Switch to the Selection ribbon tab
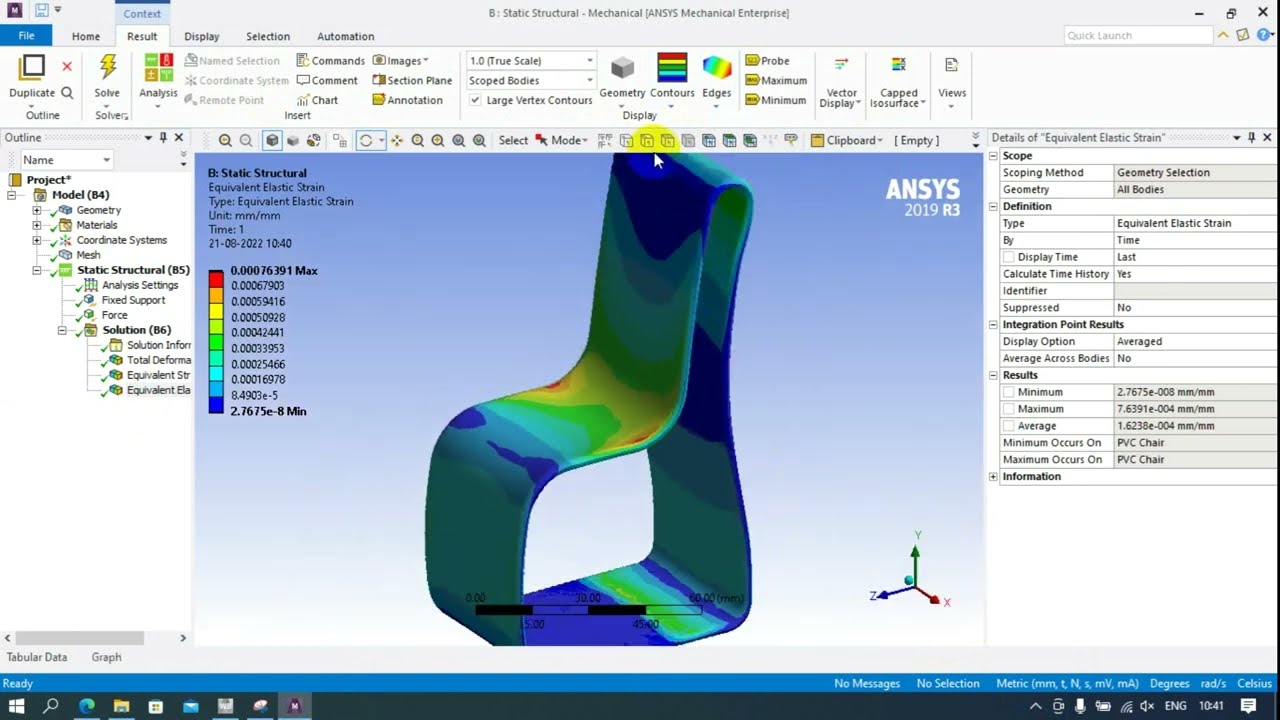Viewport: 1280px width, 720px height. pyautogui.click(x=268, y=36)
